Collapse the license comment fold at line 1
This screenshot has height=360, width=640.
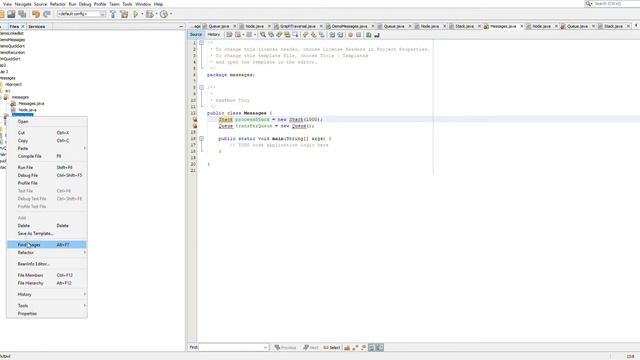click(201, 43)
